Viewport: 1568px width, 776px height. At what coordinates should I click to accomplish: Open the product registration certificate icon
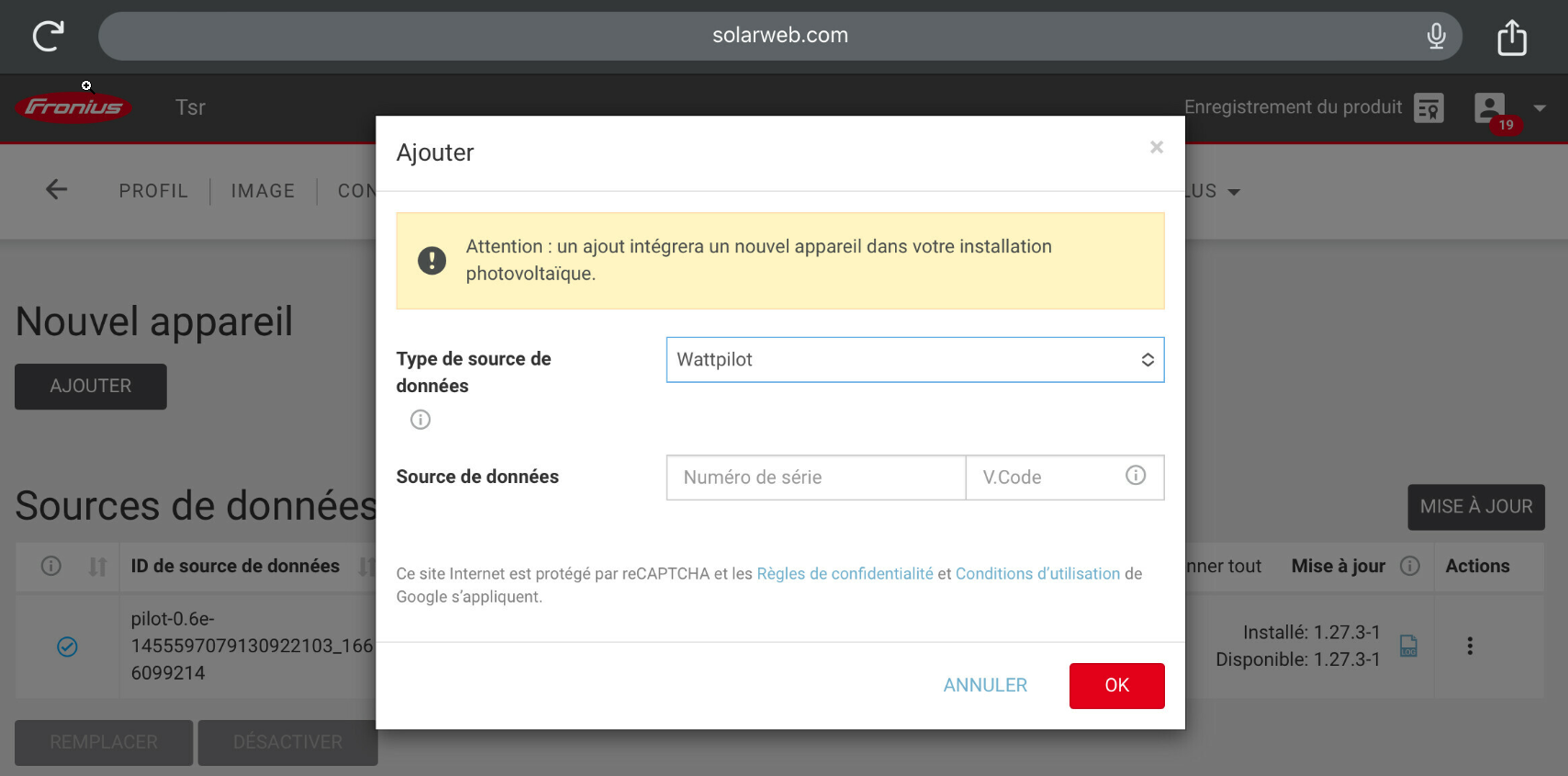1428,107
